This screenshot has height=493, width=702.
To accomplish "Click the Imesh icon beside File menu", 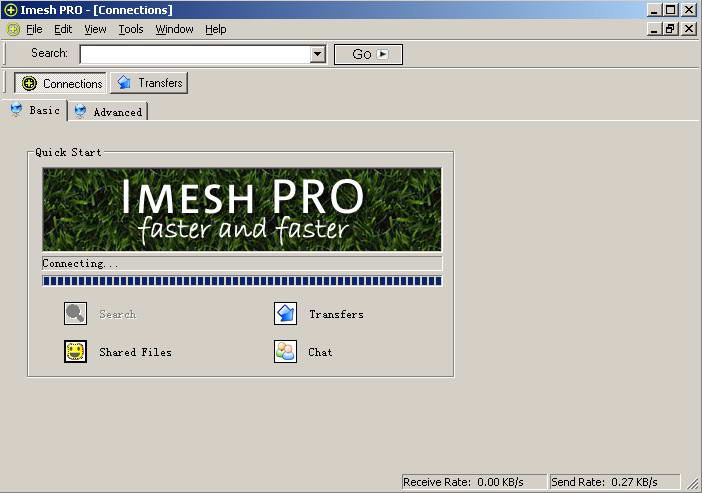I will pos(13,30).
